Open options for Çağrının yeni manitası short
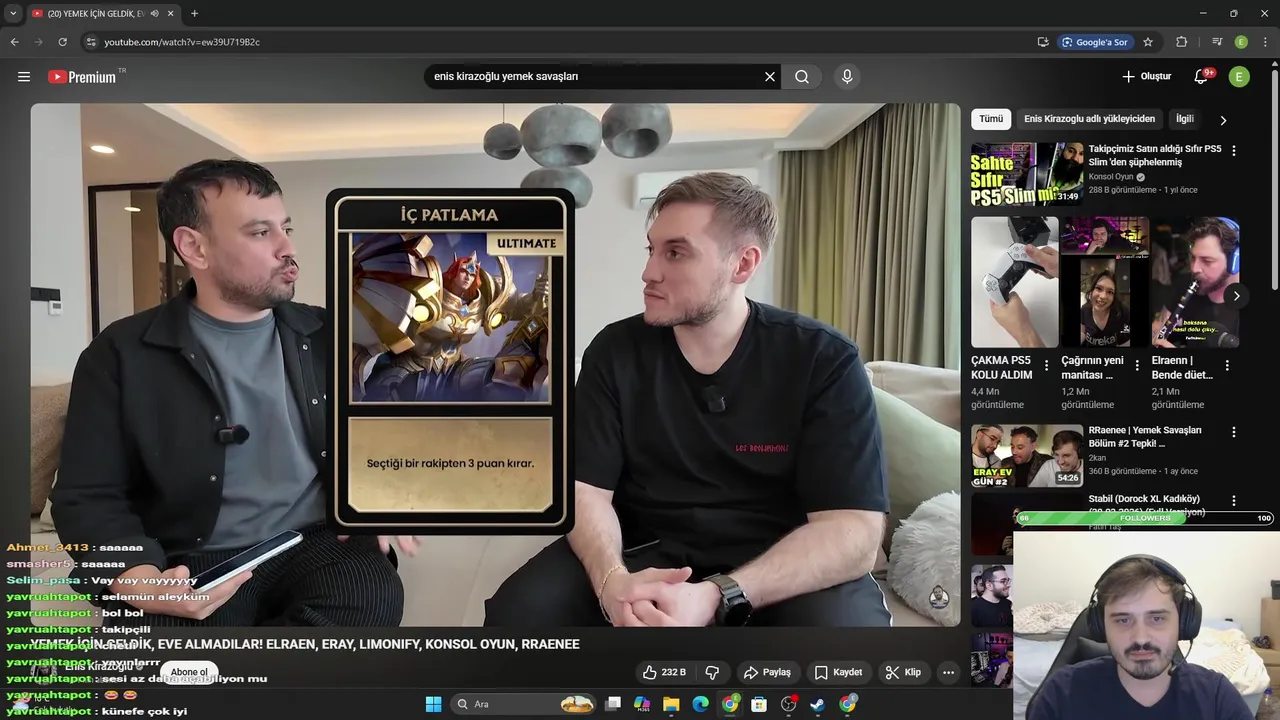The width and height of the screenshot is (1280, 720). (x=1137, y=366)
